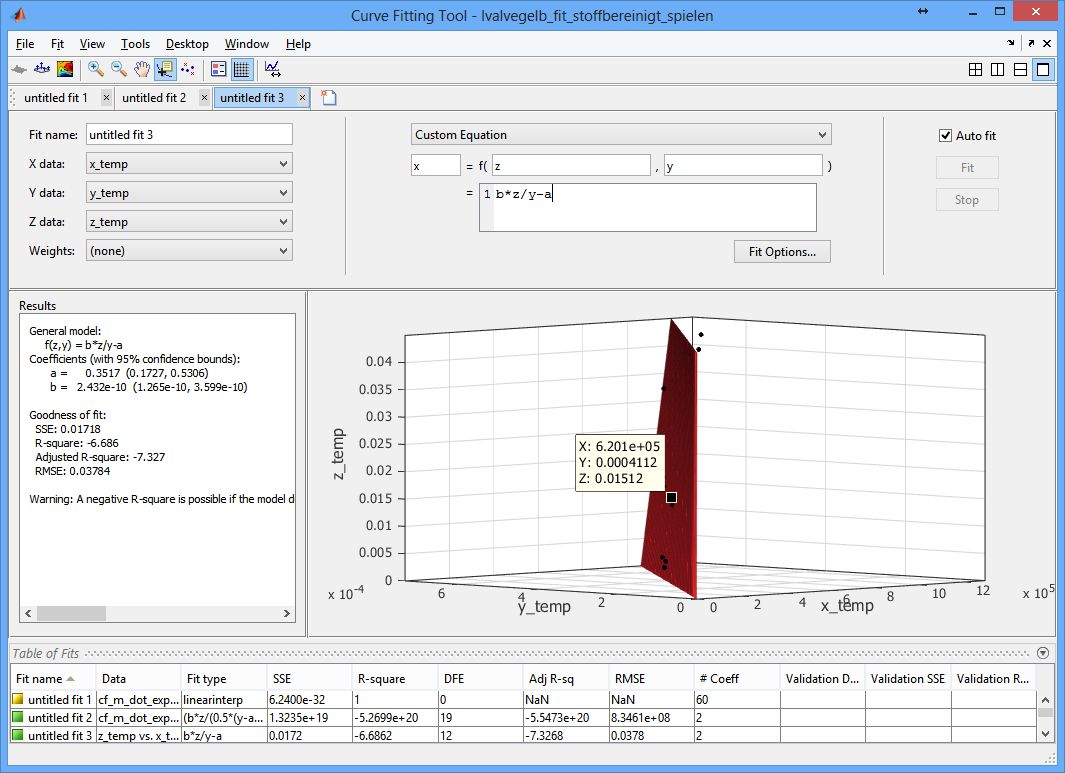The height and width of the screenshot is (773, 1065).
Task: Open the Adjust Axes Limits tool
Action: point(272,69)
